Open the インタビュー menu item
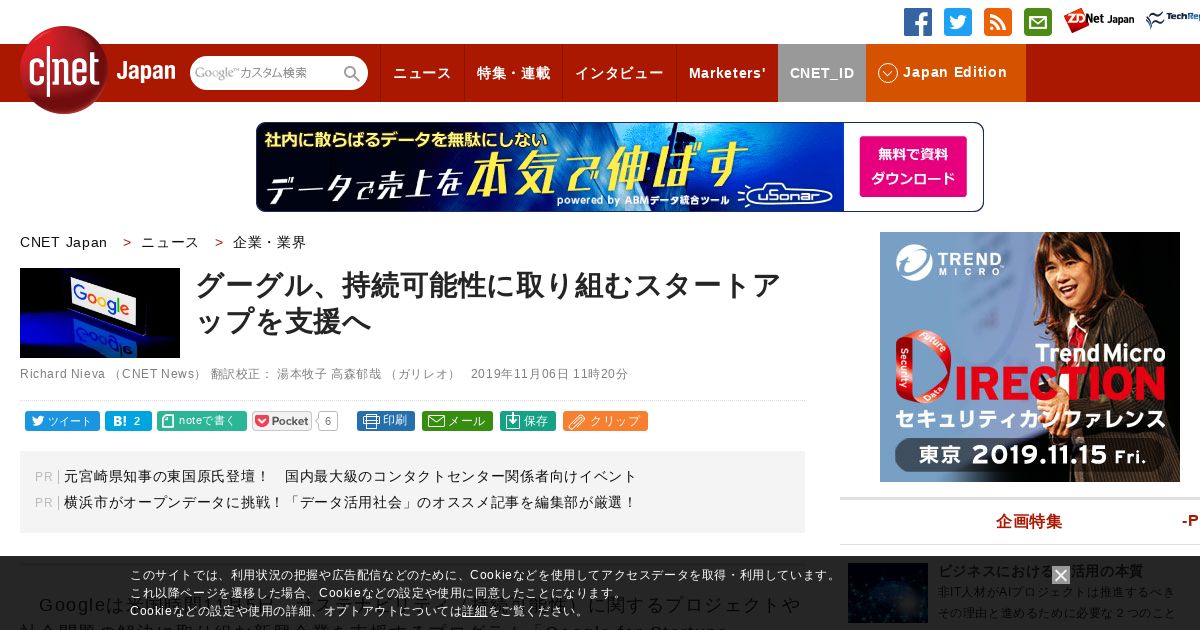This screenshot has height=630, width=1200. pyautogui.click(x=619, y=73)
